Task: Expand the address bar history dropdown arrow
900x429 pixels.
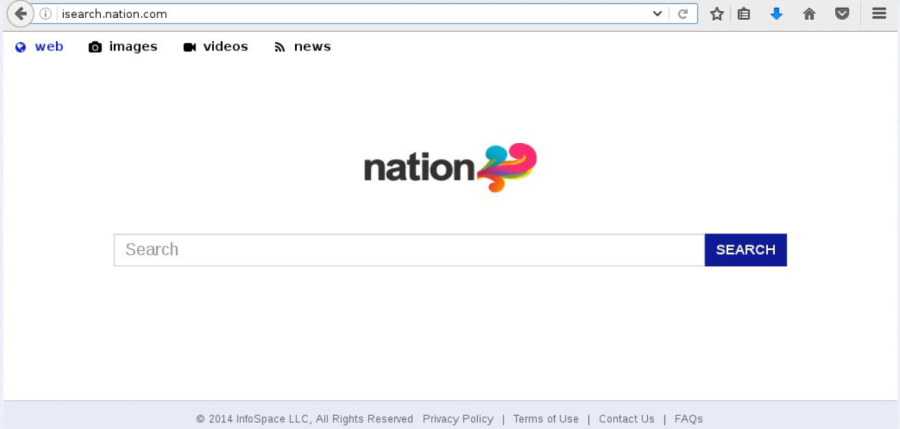Action: tap(657, 14)
